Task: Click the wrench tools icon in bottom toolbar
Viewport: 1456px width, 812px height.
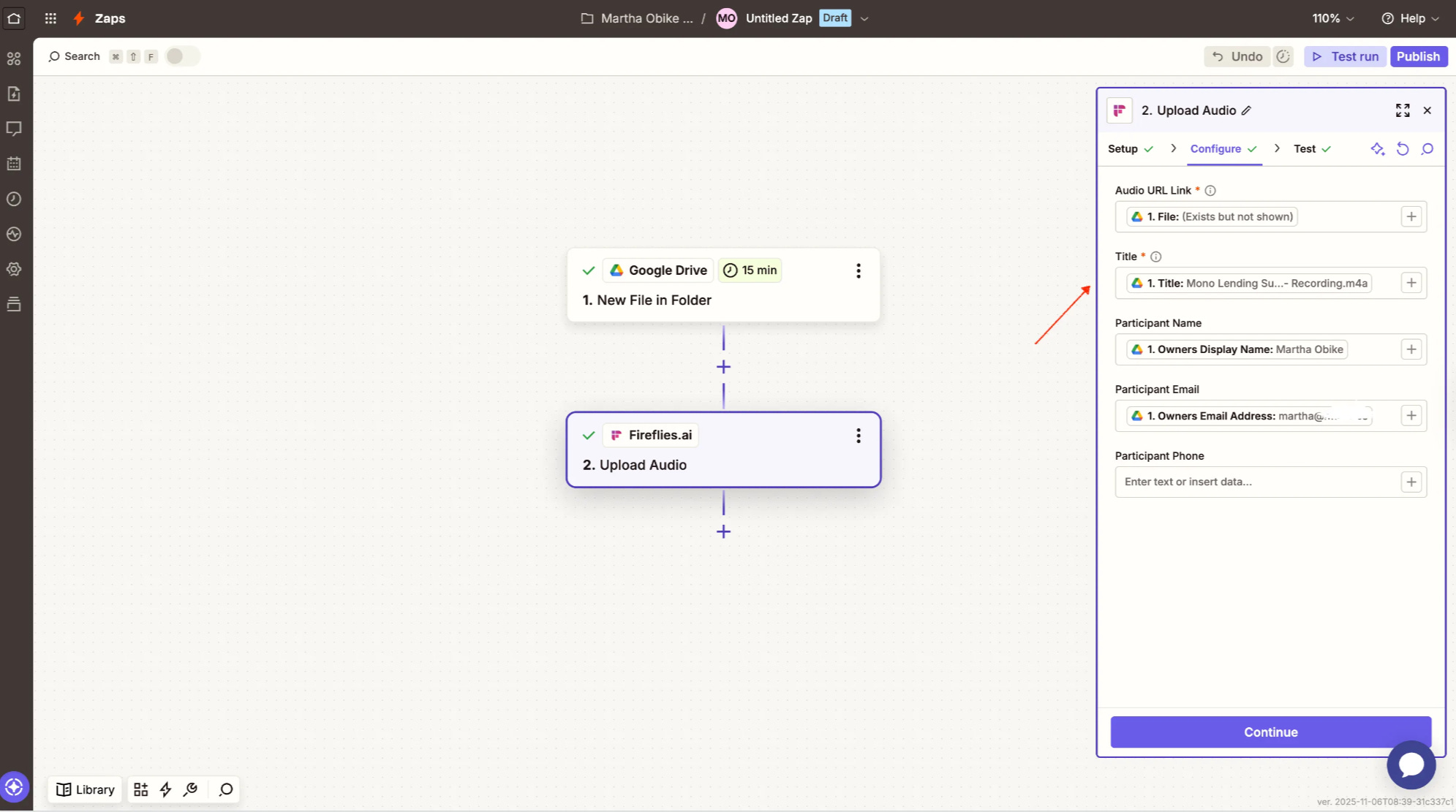Action: coord(191,789)
